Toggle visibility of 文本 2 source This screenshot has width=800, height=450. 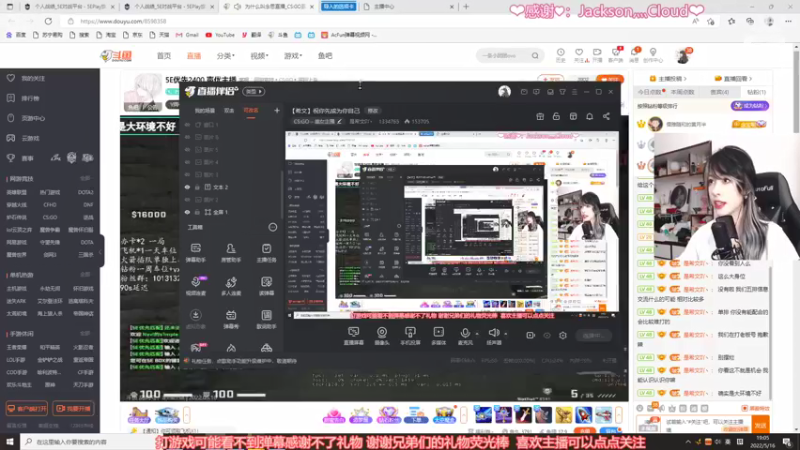click(187, 187)
